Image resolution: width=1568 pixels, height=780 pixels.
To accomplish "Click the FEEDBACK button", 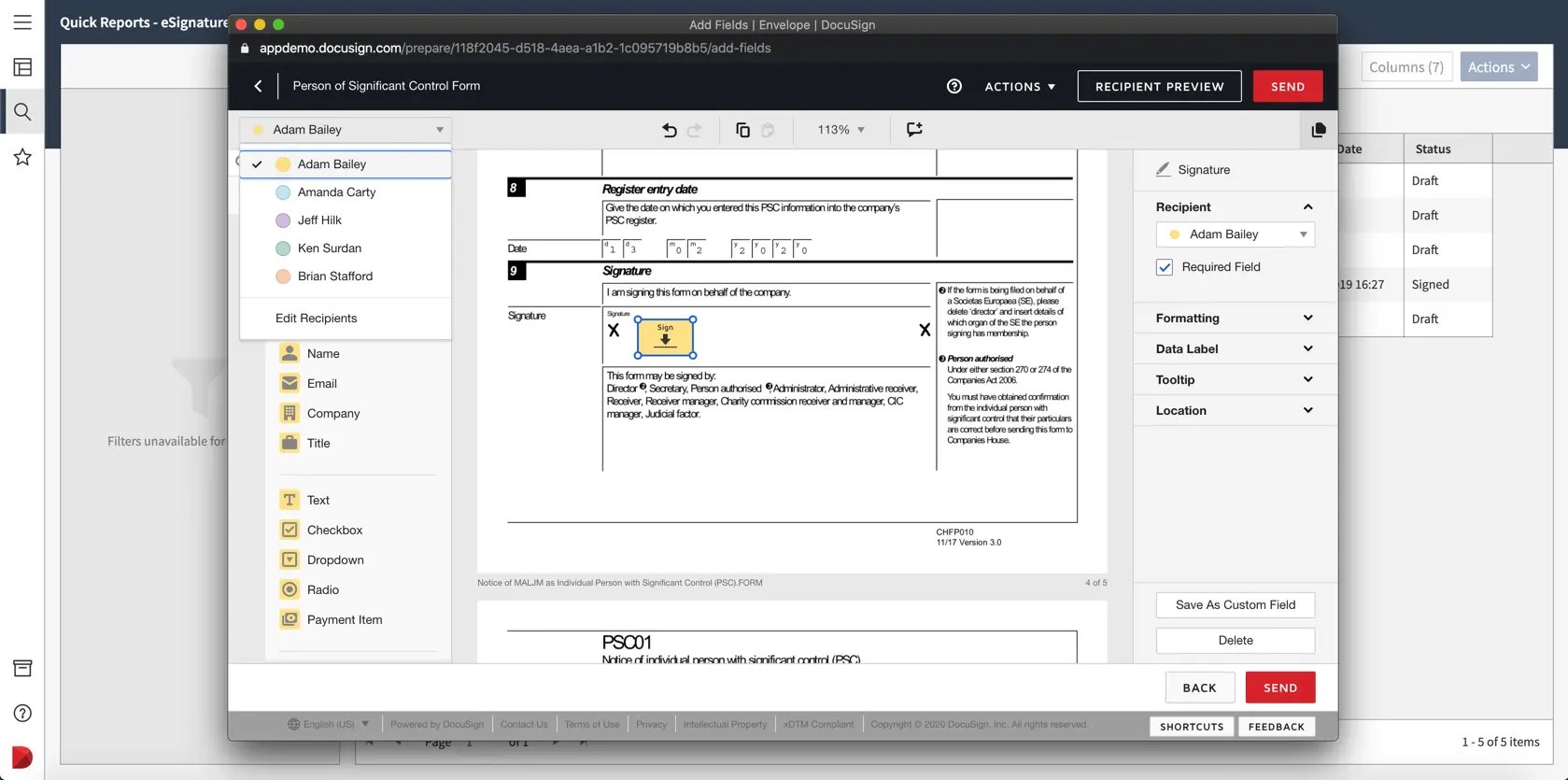I will click(1277, 727).
